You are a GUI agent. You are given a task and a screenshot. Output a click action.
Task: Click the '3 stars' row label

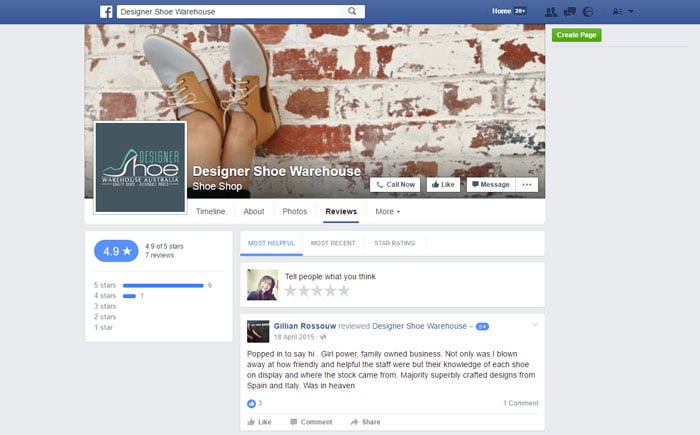click(x=105, y=306)
